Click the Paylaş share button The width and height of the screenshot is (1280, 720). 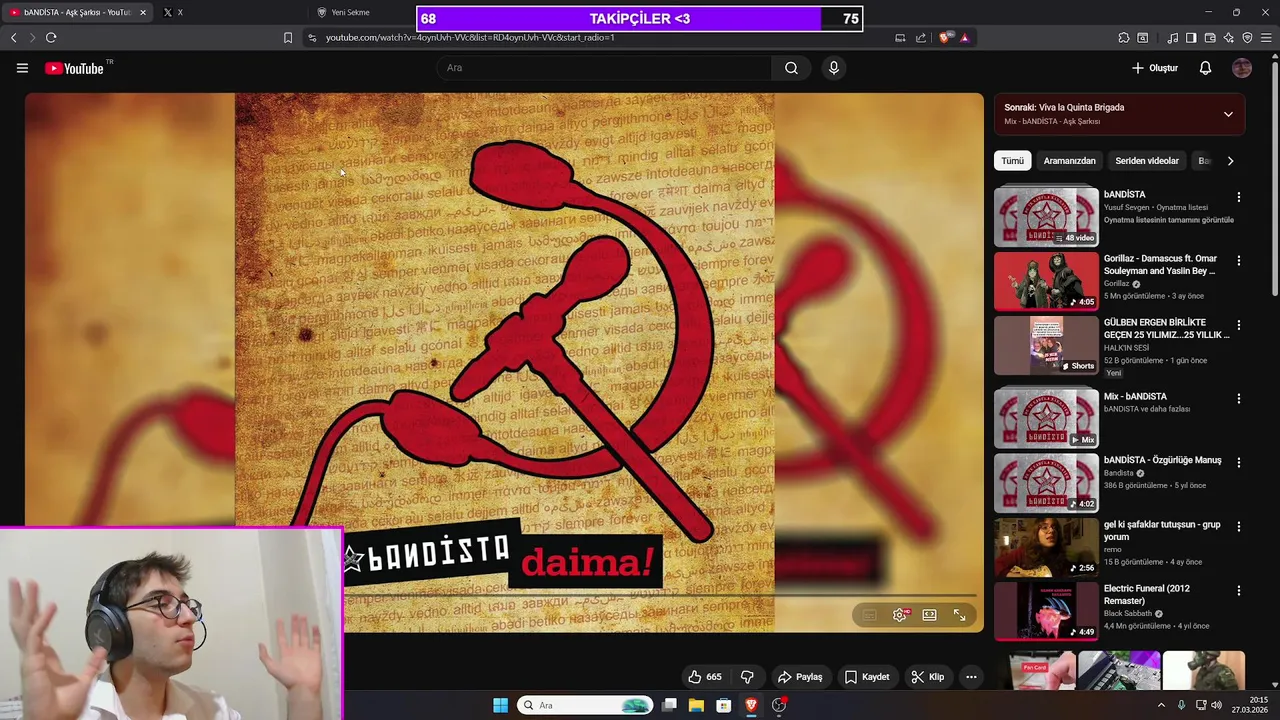click(x=801, y=677)
